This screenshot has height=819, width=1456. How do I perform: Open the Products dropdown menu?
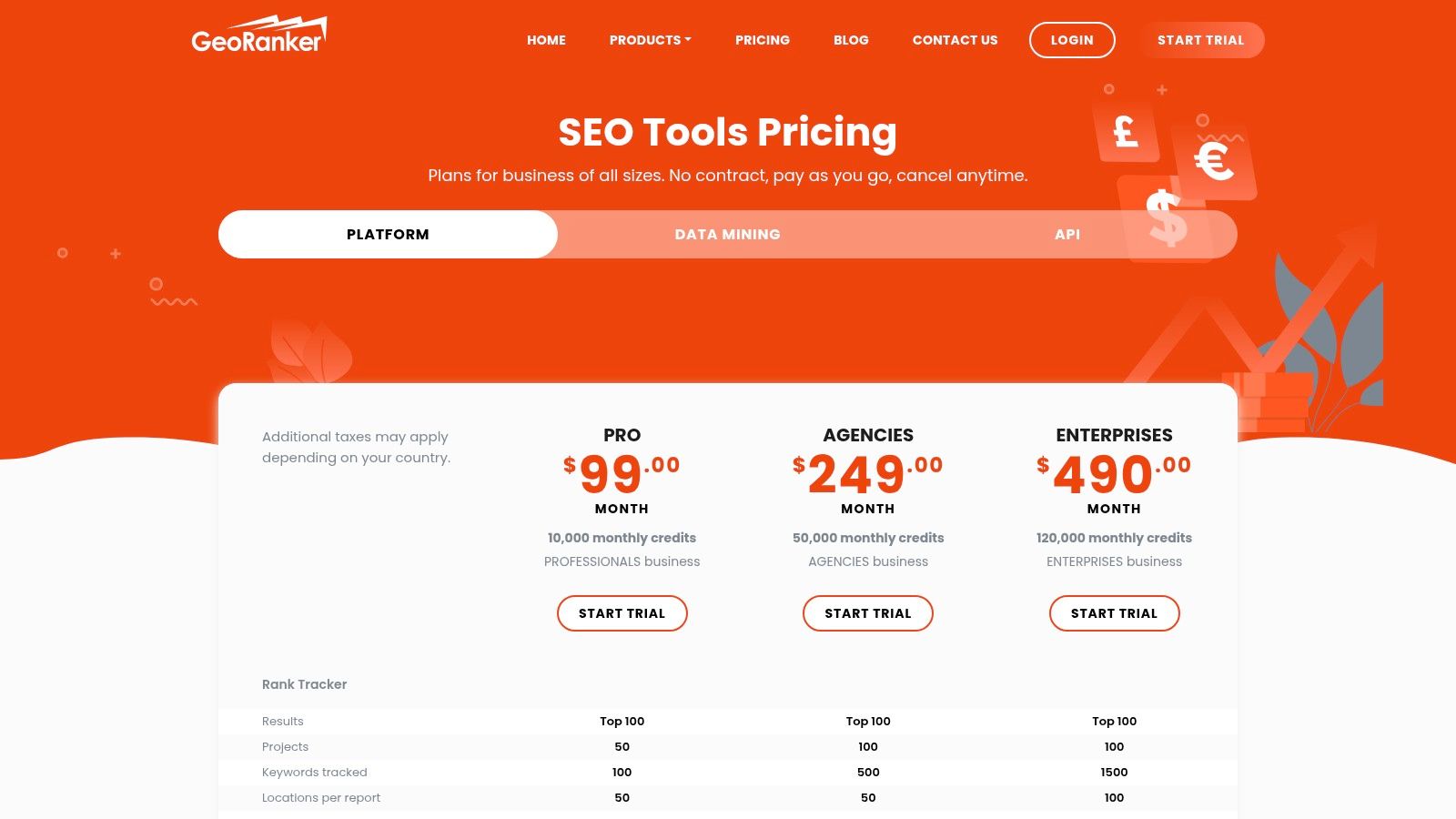click(x=650, y=40)
